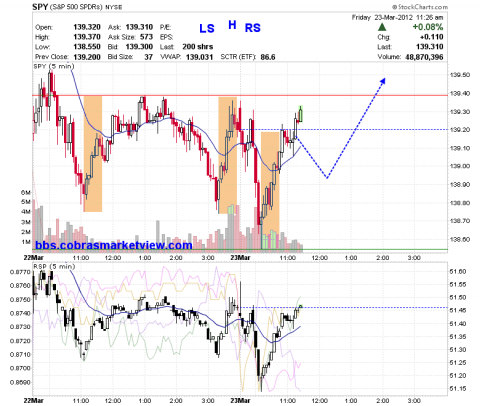Click the 4M volume axis label
Screen dimensions: 480x406
coord(26,212)
